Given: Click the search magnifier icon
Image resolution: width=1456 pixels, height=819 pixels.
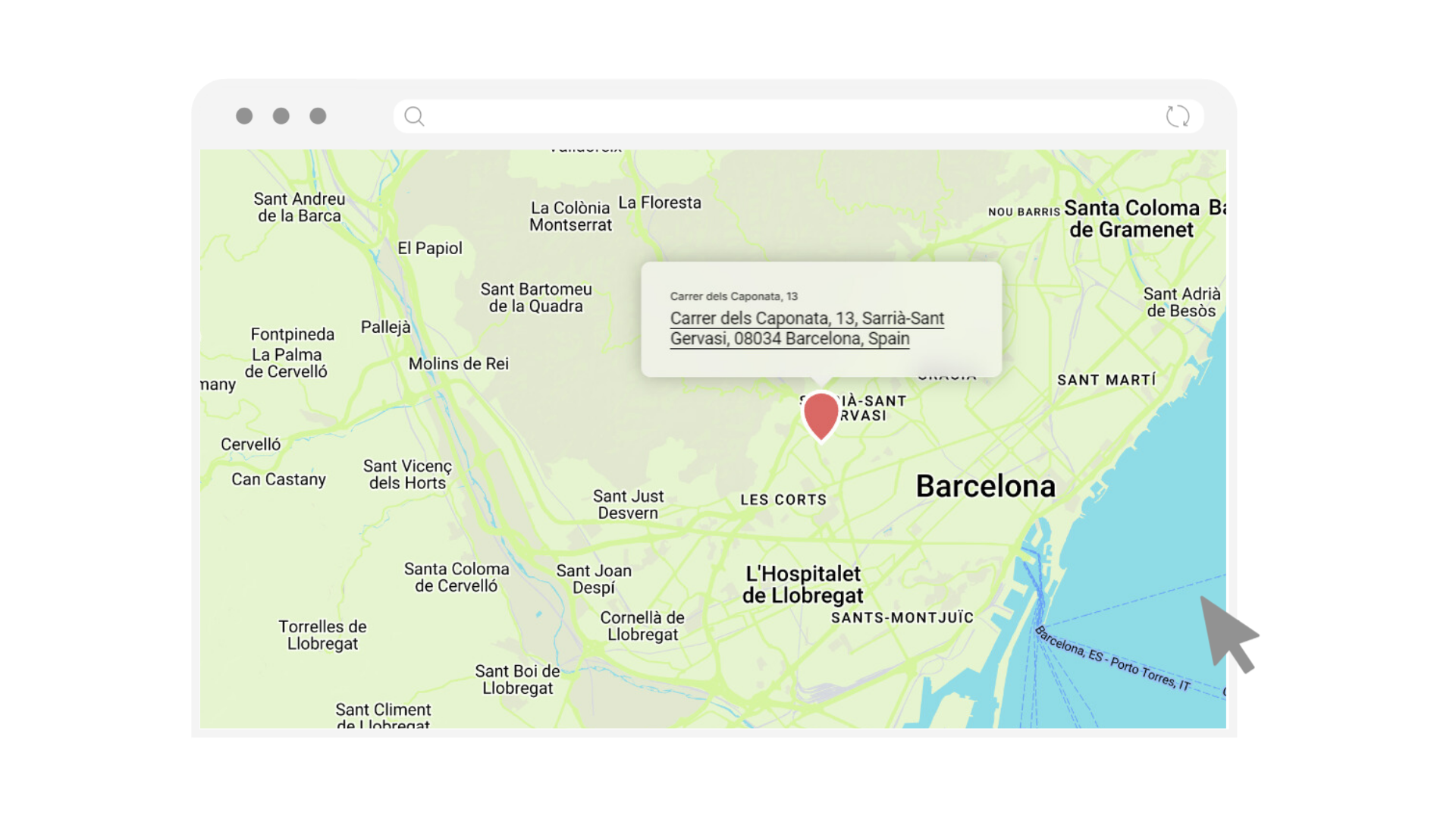Looking at the screenshot, I should click(x=414, y=116).
